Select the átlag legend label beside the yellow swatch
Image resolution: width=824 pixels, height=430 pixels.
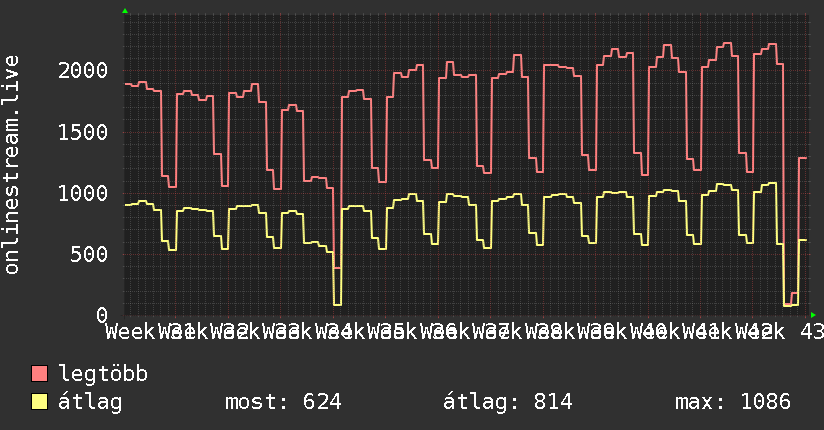pyautogui.click(x=90, y=402)
